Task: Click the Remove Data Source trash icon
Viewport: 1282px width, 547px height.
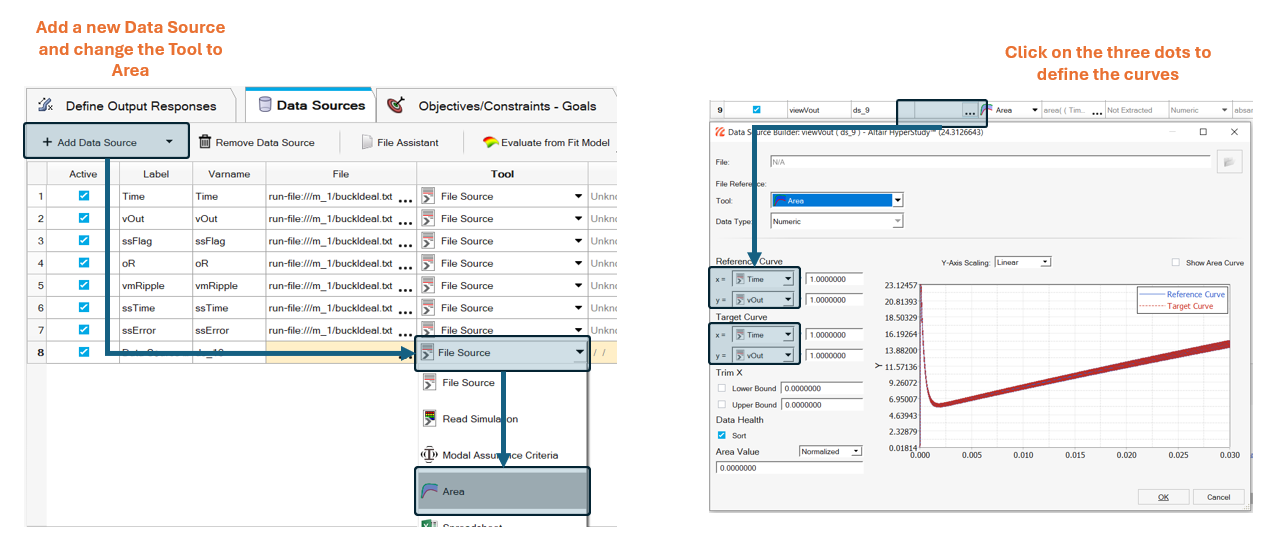Action: 205,142
